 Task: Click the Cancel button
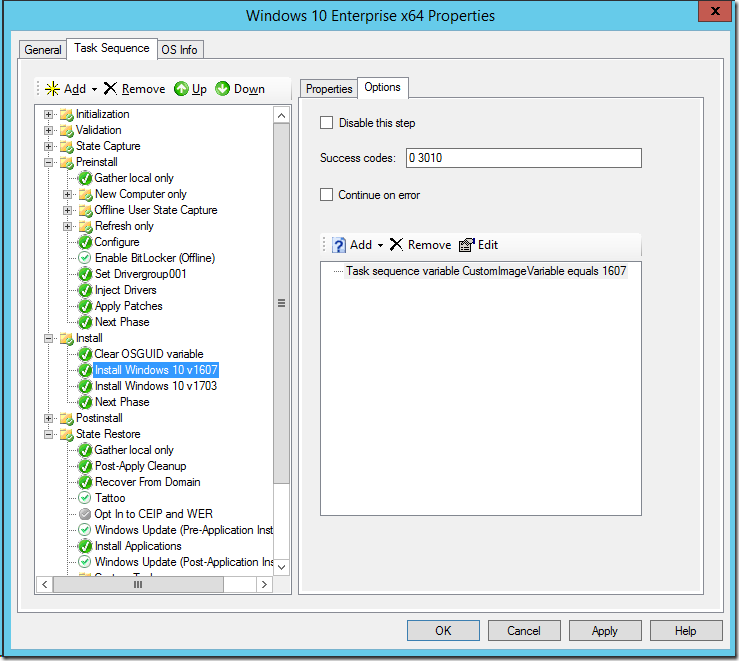(x=524, y=631)
